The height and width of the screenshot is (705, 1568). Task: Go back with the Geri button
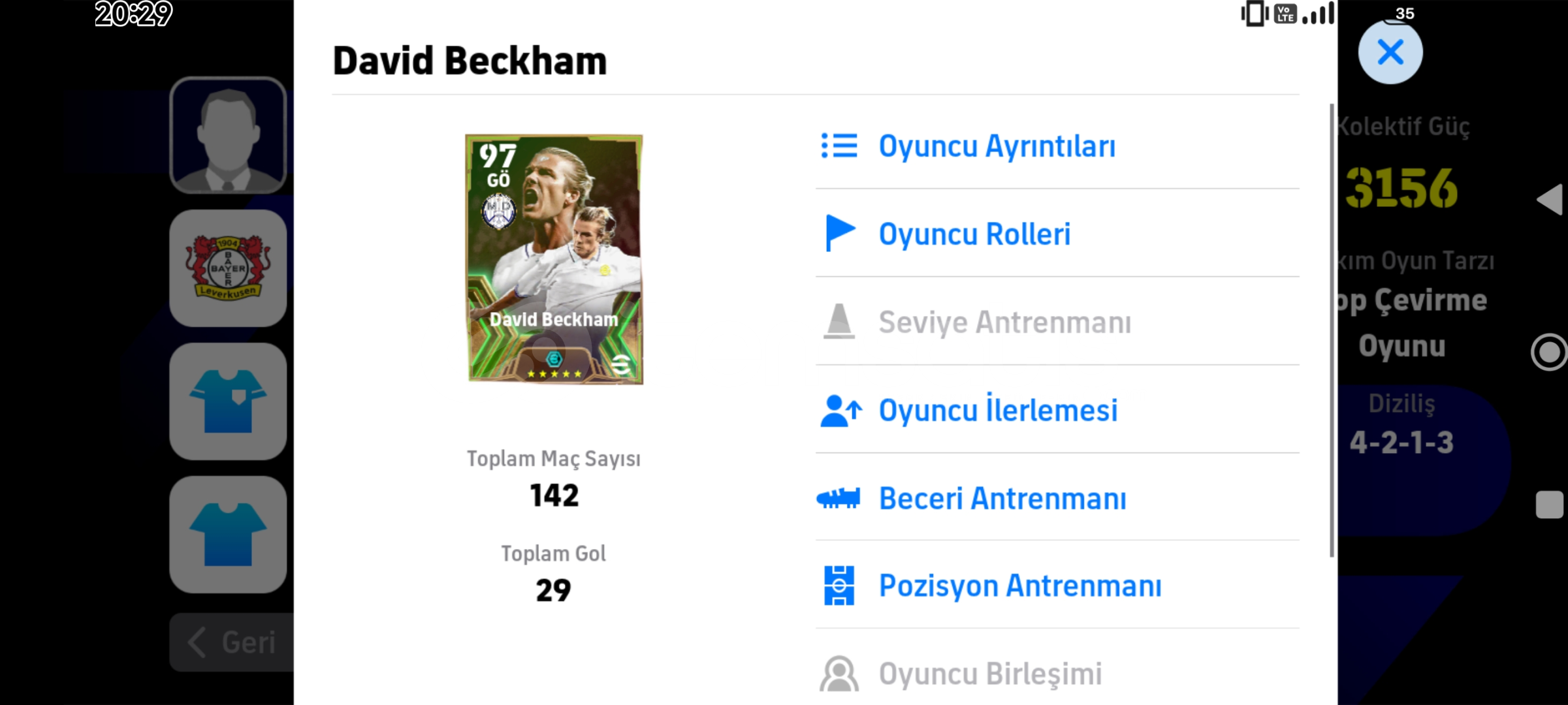(232, 642)
